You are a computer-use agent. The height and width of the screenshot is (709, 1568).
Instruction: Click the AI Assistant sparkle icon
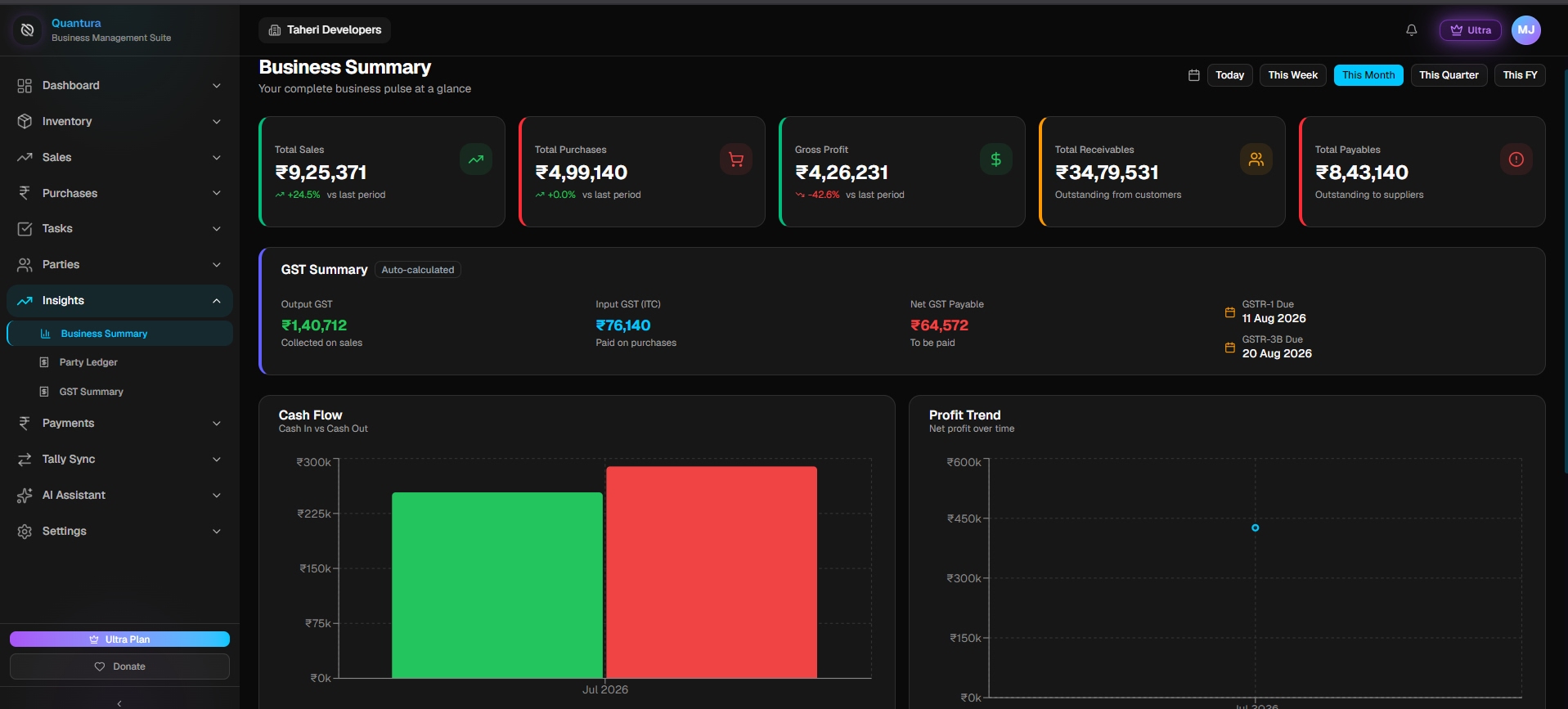25,496
